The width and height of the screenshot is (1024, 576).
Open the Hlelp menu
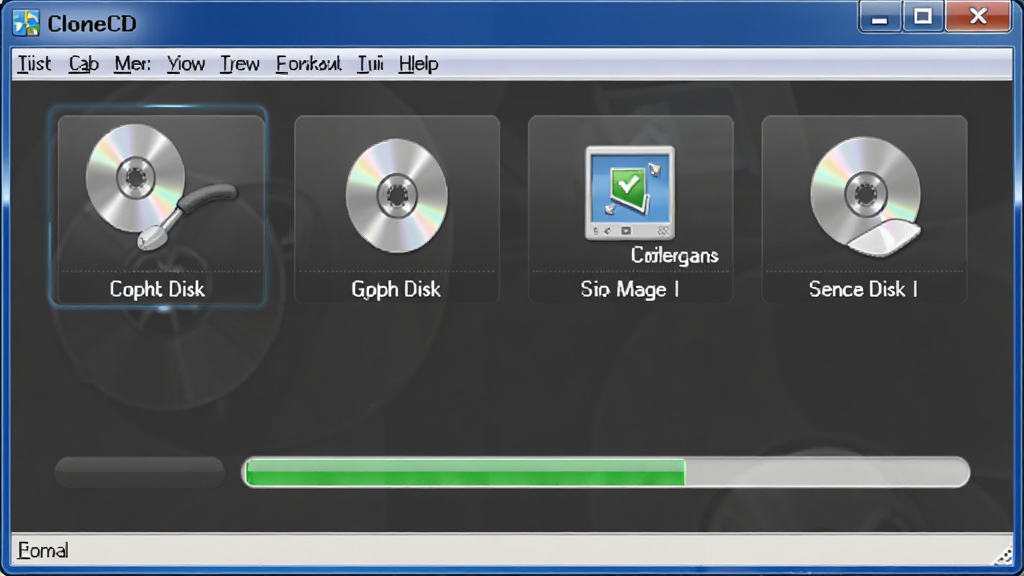click(419, 64)
